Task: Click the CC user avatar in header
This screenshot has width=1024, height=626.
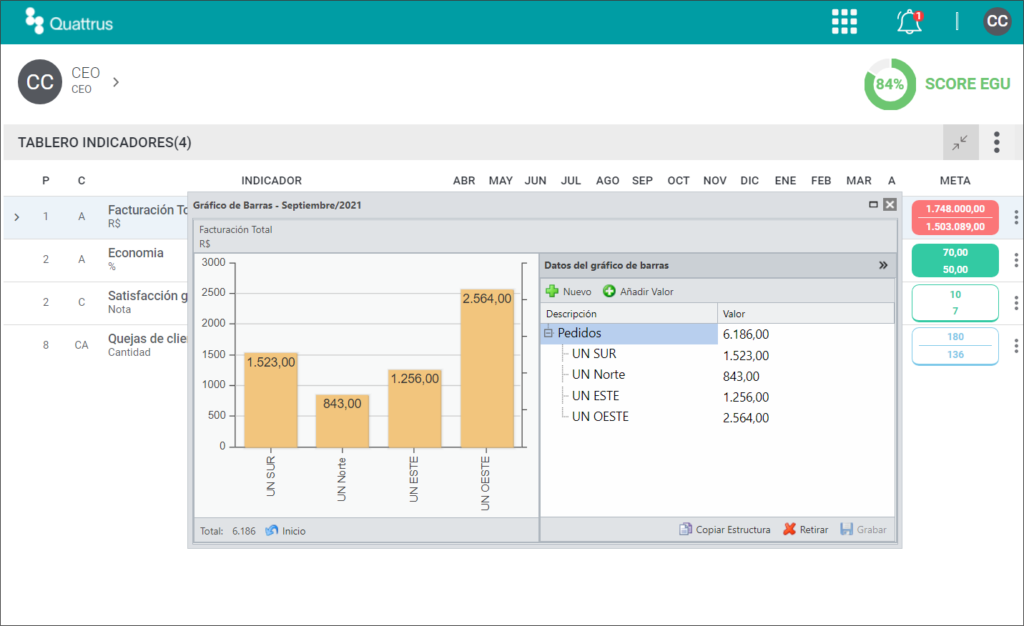Action: (x=997, y=22)
